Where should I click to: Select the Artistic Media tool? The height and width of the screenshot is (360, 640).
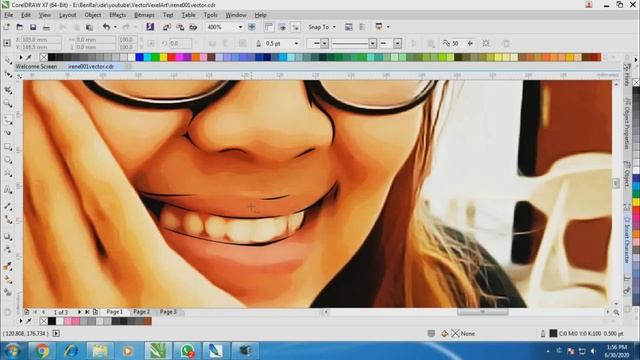click(x=8, y=133)
